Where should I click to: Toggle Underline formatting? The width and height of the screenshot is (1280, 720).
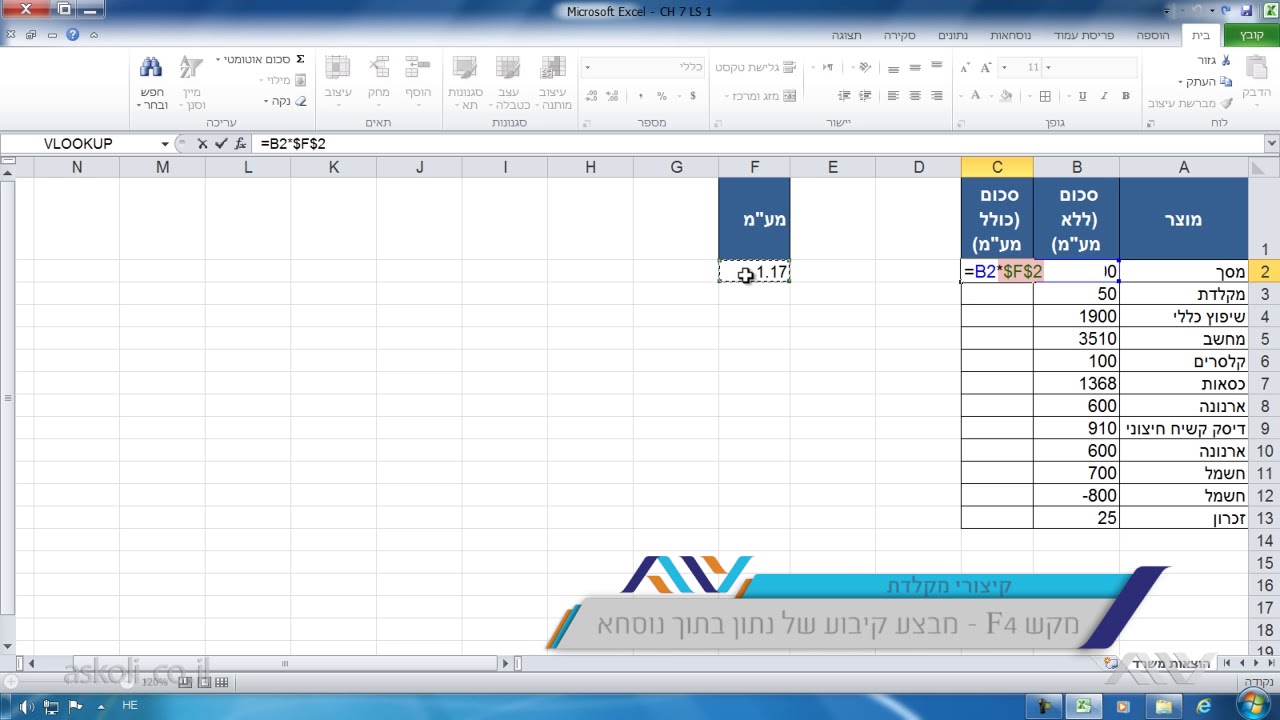1082,96
